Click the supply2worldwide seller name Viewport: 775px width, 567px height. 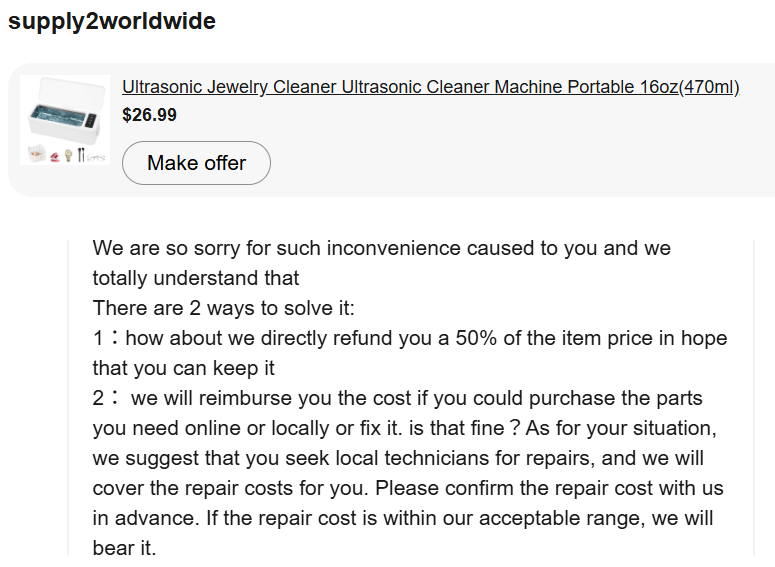click(112, 21)
